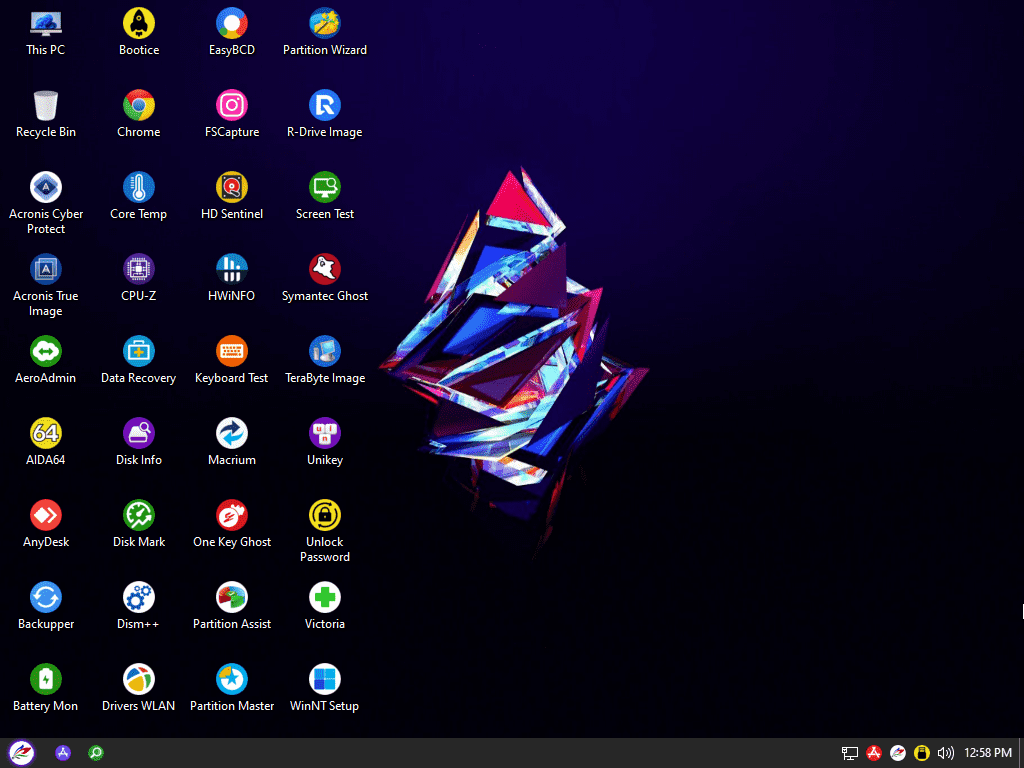The image size is (1024, 768).
Task: Open the volume speaker tray icon
Action: coord(946,753)
